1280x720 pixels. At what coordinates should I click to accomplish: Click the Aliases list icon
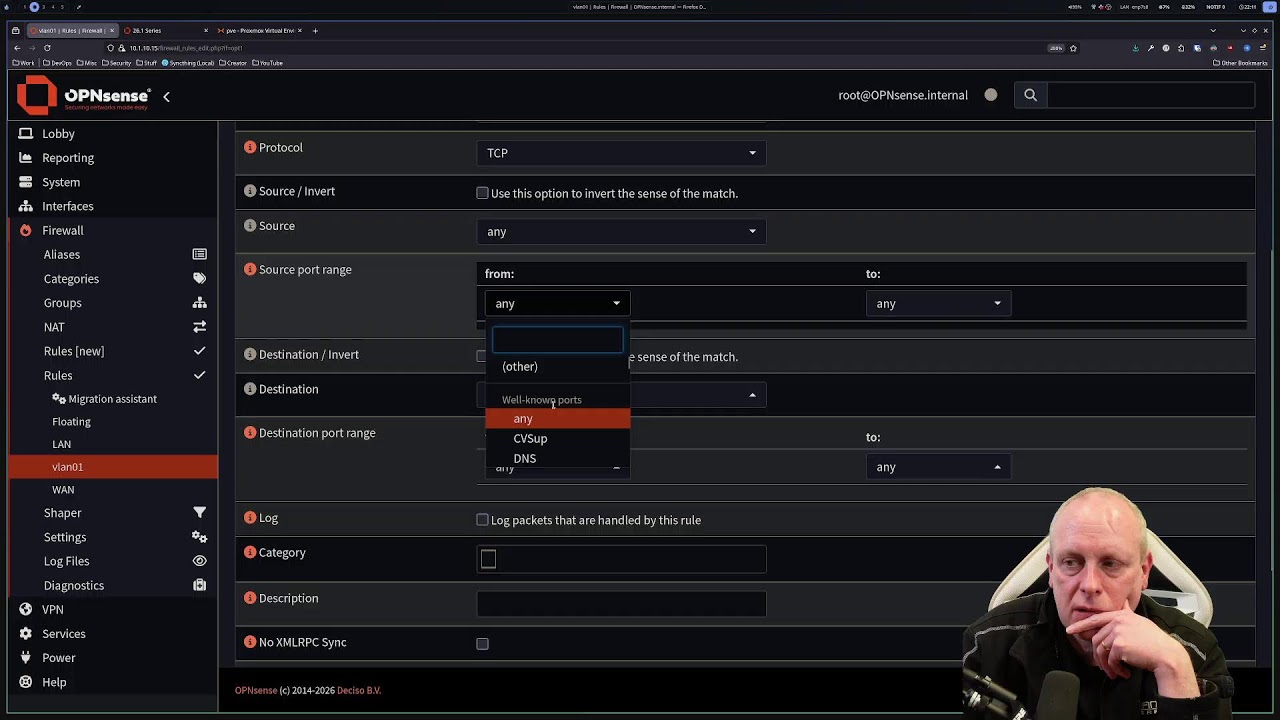(x=199, y=254)
